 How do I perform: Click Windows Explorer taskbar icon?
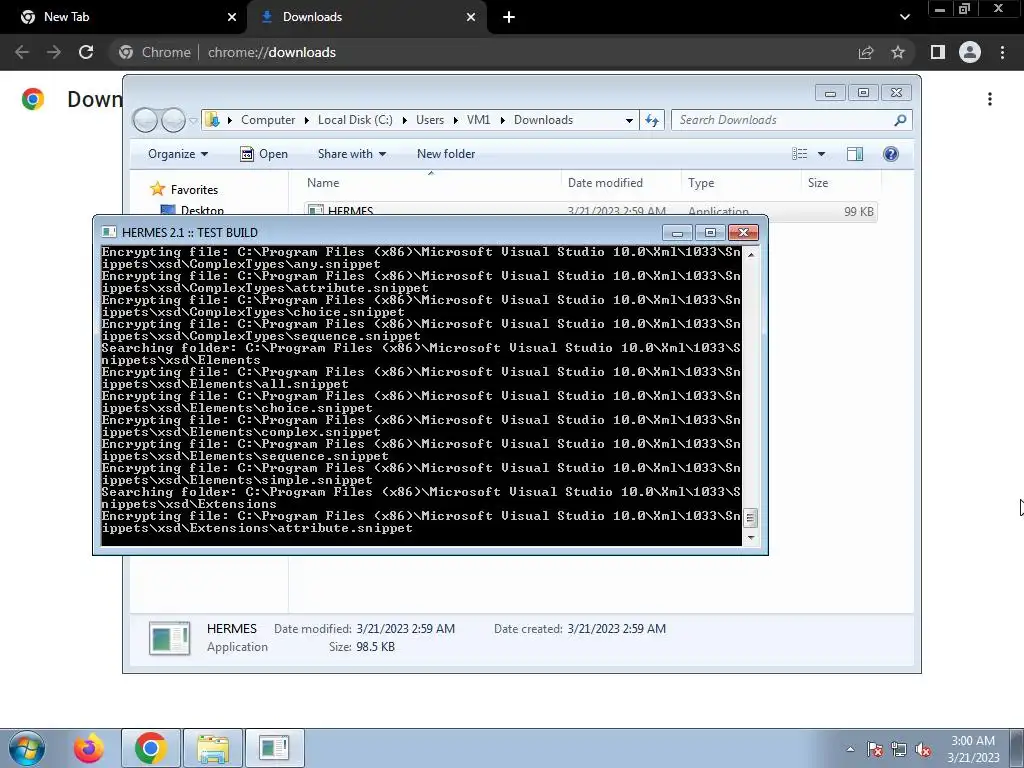(x=213, y=748)
